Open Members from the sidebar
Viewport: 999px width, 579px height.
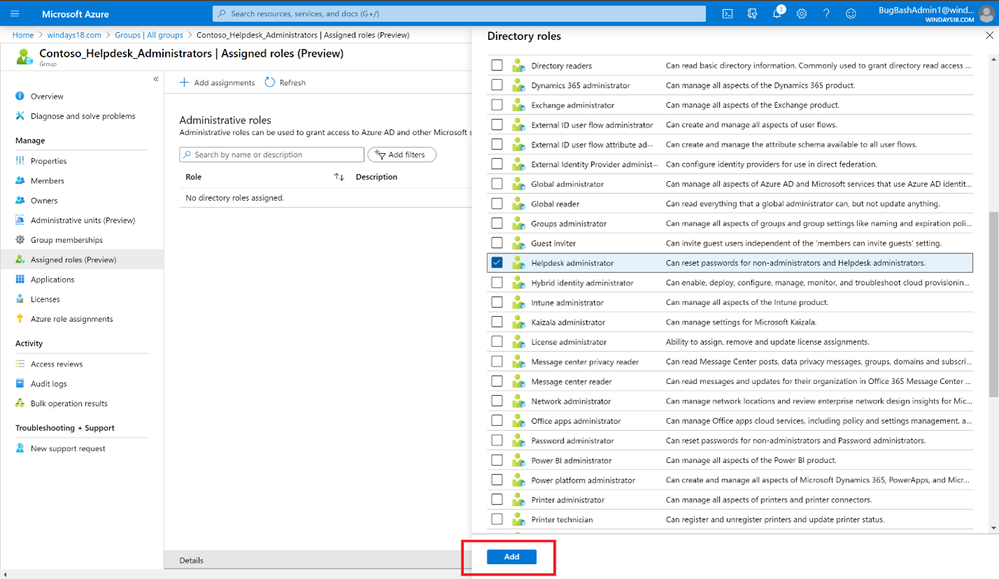click(47, 180)
